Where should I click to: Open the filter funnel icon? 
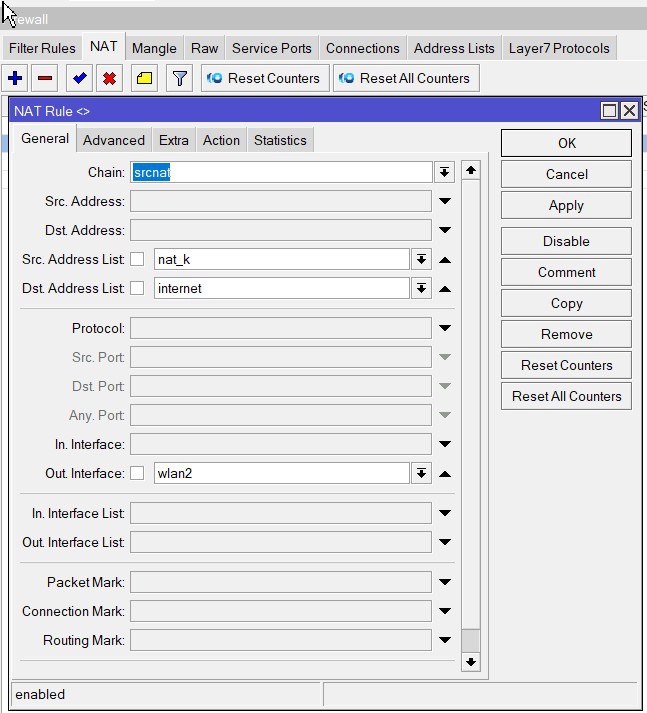coord(180,78)
